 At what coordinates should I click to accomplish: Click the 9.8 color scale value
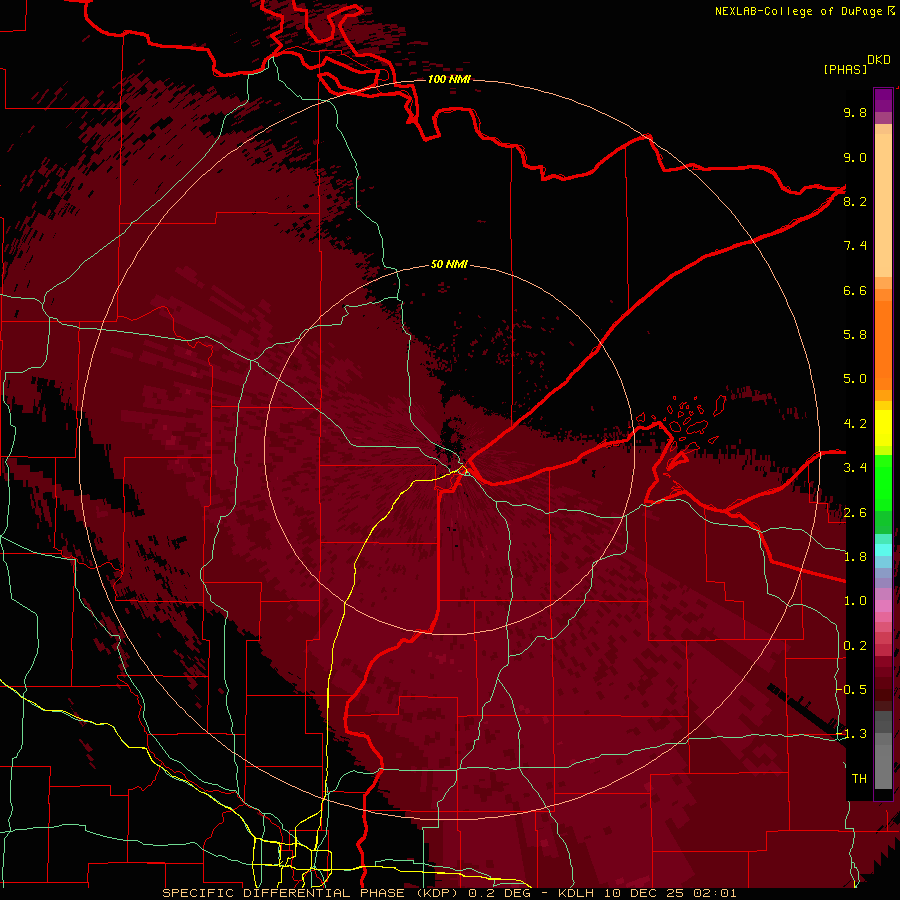855,113
